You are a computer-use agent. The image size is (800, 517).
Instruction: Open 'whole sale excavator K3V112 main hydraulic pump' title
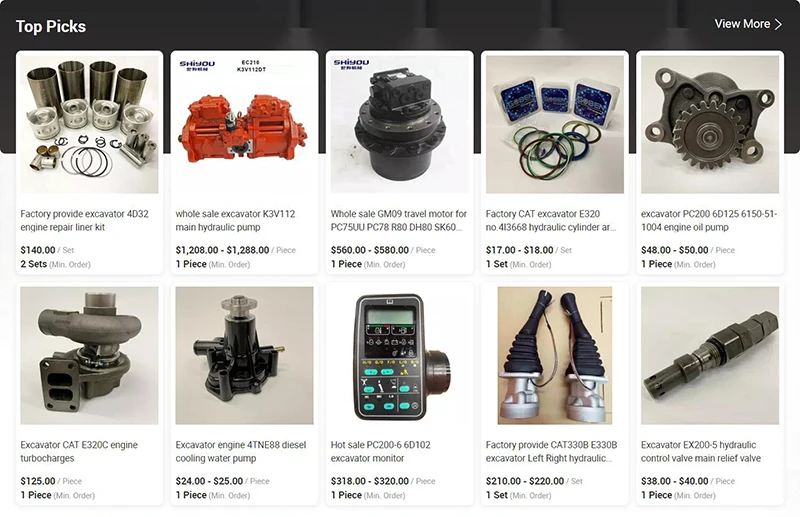[x=235, y=220]
